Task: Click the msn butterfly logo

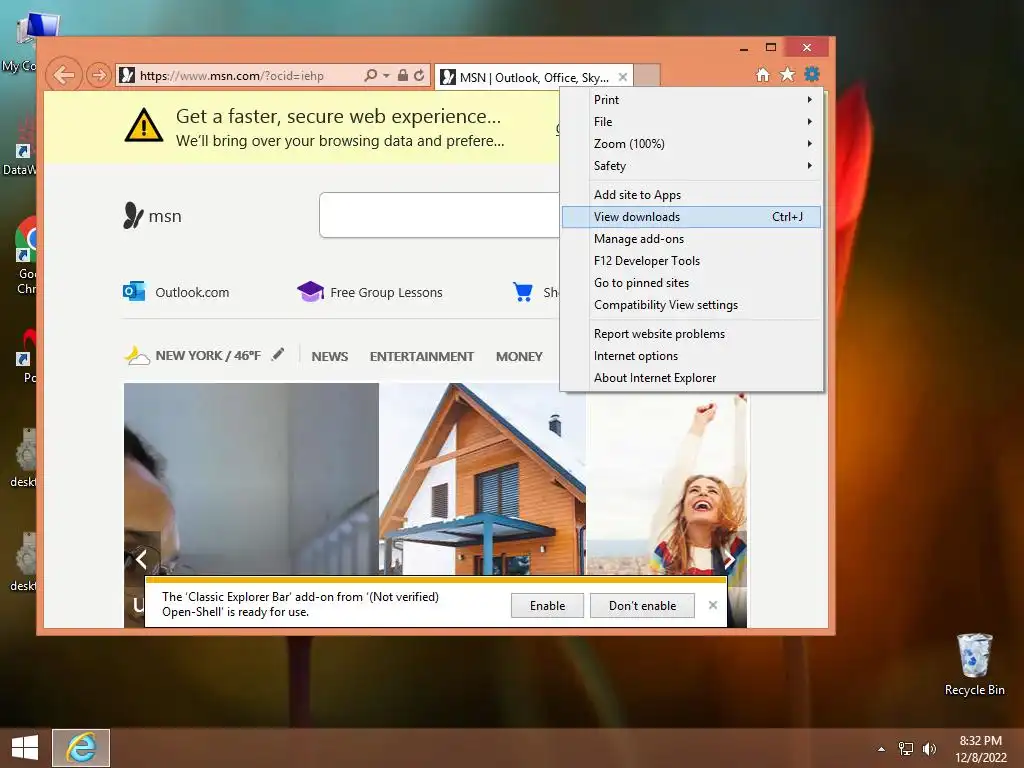Action: 133,216
